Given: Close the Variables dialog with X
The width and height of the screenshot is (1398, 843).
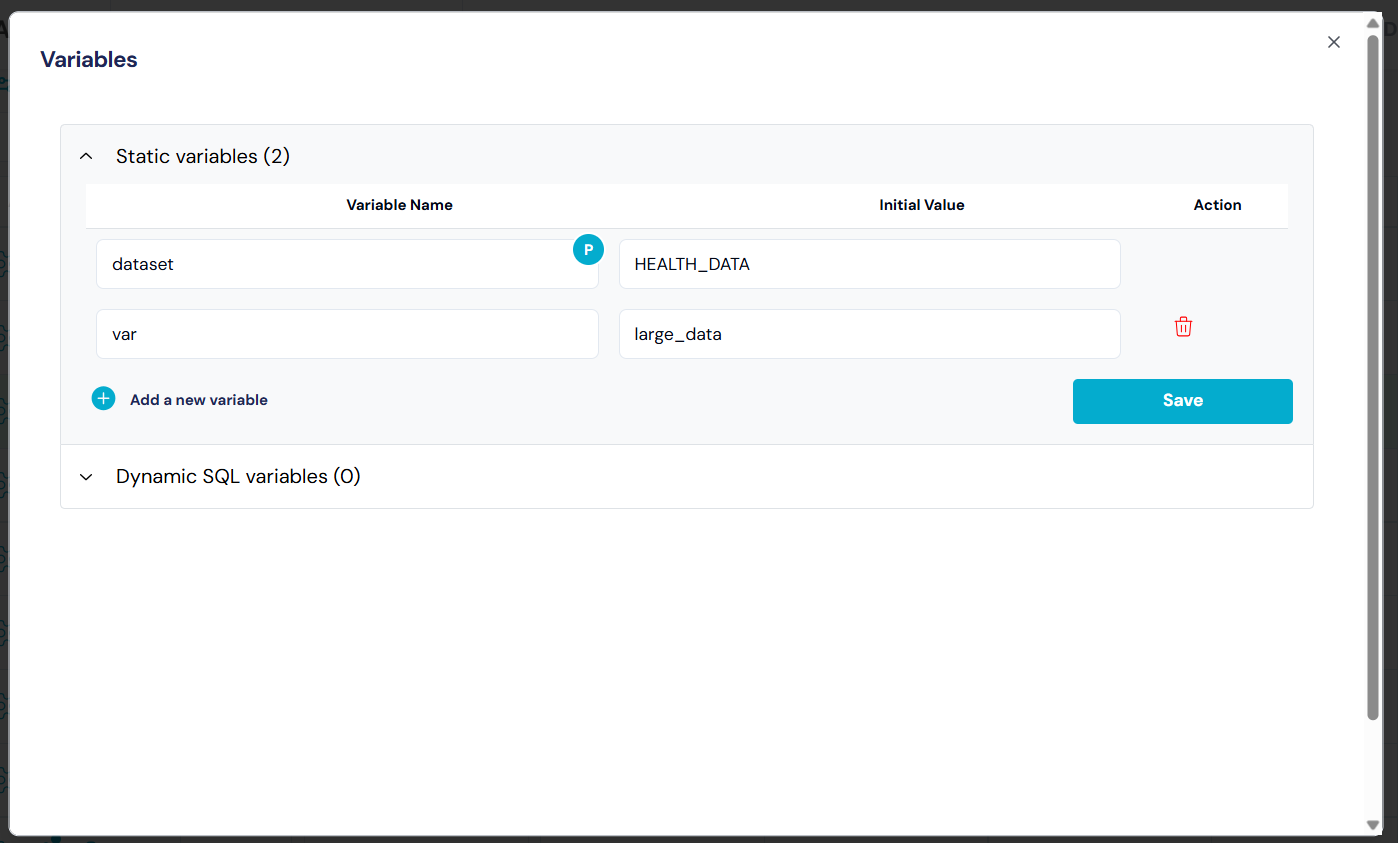Looking at the screenshot, I should click(x=1333, y=42).
